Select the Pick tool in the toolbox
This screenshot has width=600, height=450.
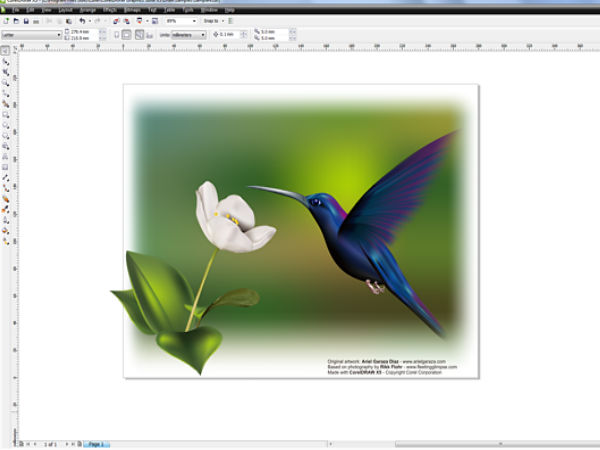tap(5, 51)
